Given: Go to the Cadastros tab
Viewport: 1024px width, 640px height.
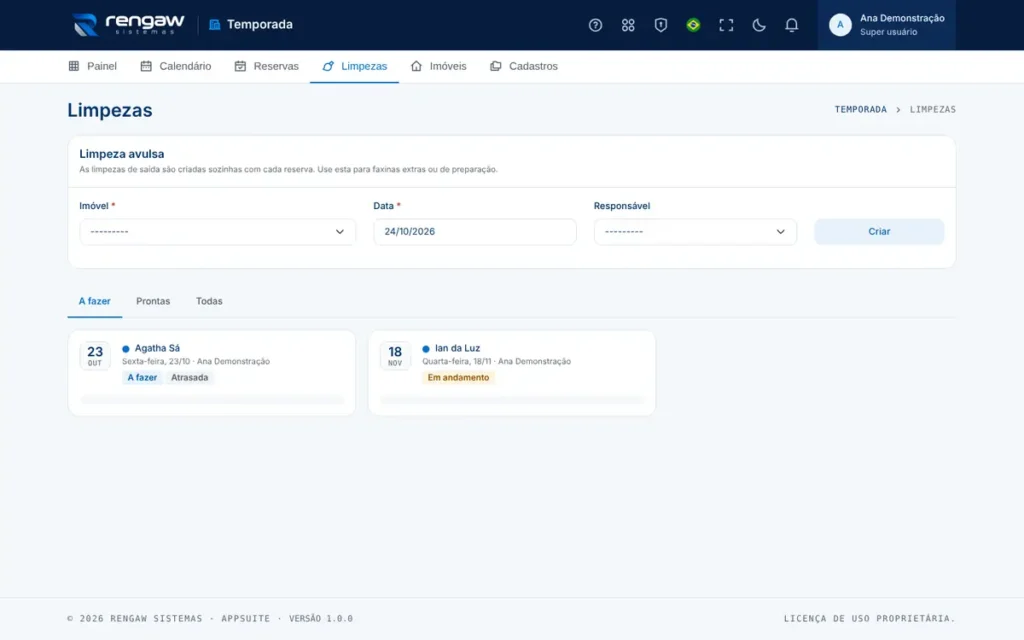Looking at the screenshot, I should (x=524, y=66).
